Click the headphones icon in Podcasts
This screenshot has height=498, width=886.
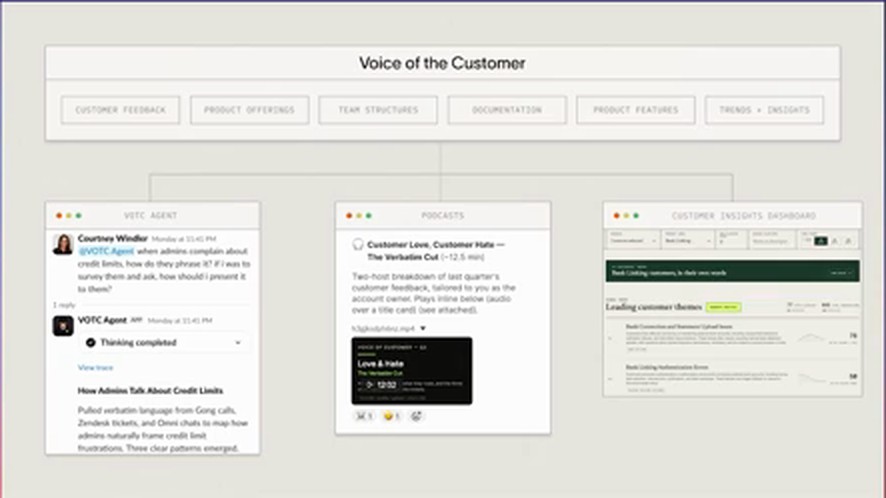[x=358, y=244]
